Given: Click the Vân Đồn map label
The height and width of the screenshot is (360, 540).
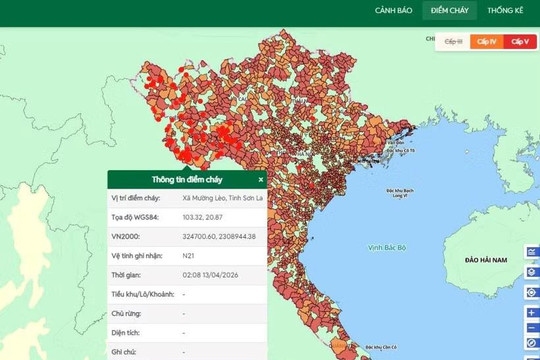Looking at the screenshot, I should point(395,143).
